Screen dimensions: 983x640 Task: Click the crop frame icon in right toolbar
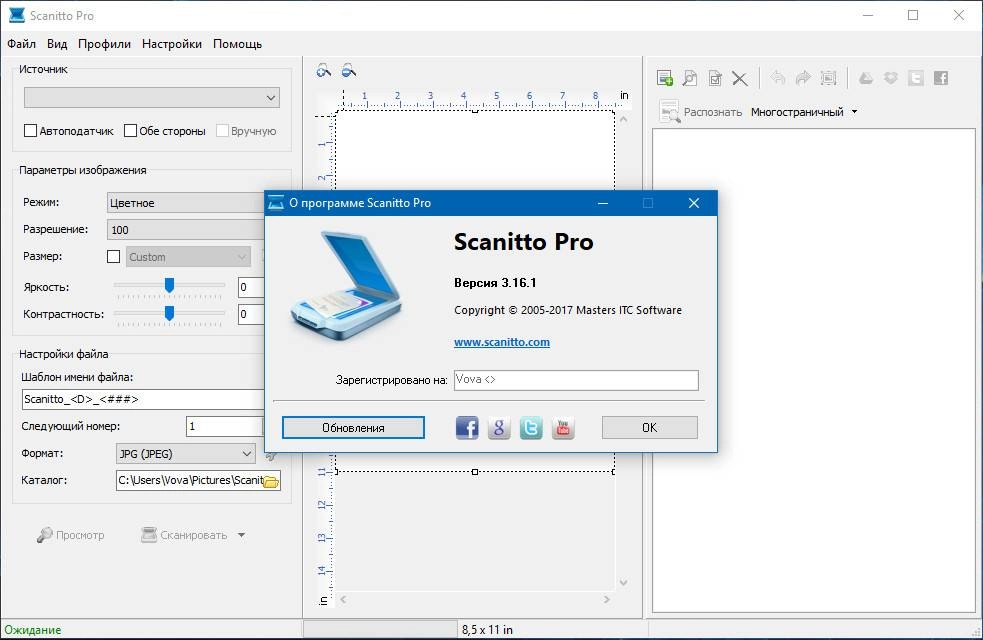coord(828,78)
